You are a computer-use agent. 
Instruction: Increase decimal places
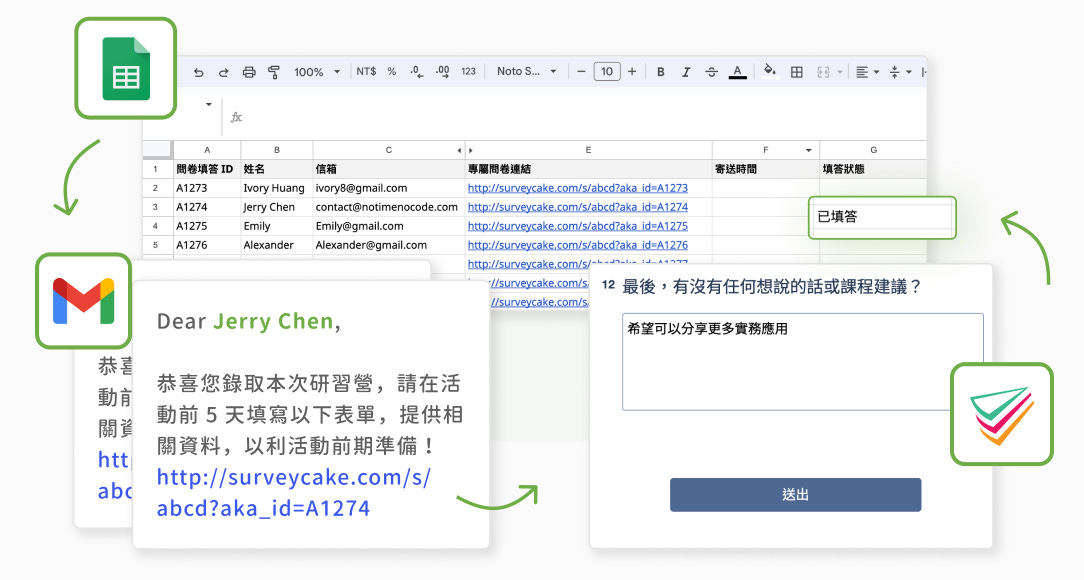[442, 71]
